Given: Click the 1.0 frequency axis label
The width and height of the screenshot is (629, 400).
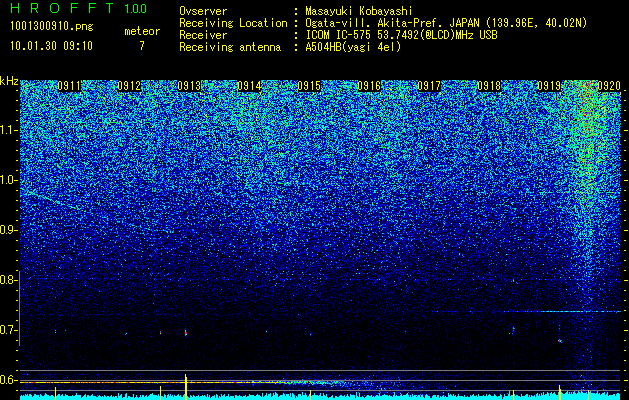Looking at the screenshot, I should tap(9, 180).
